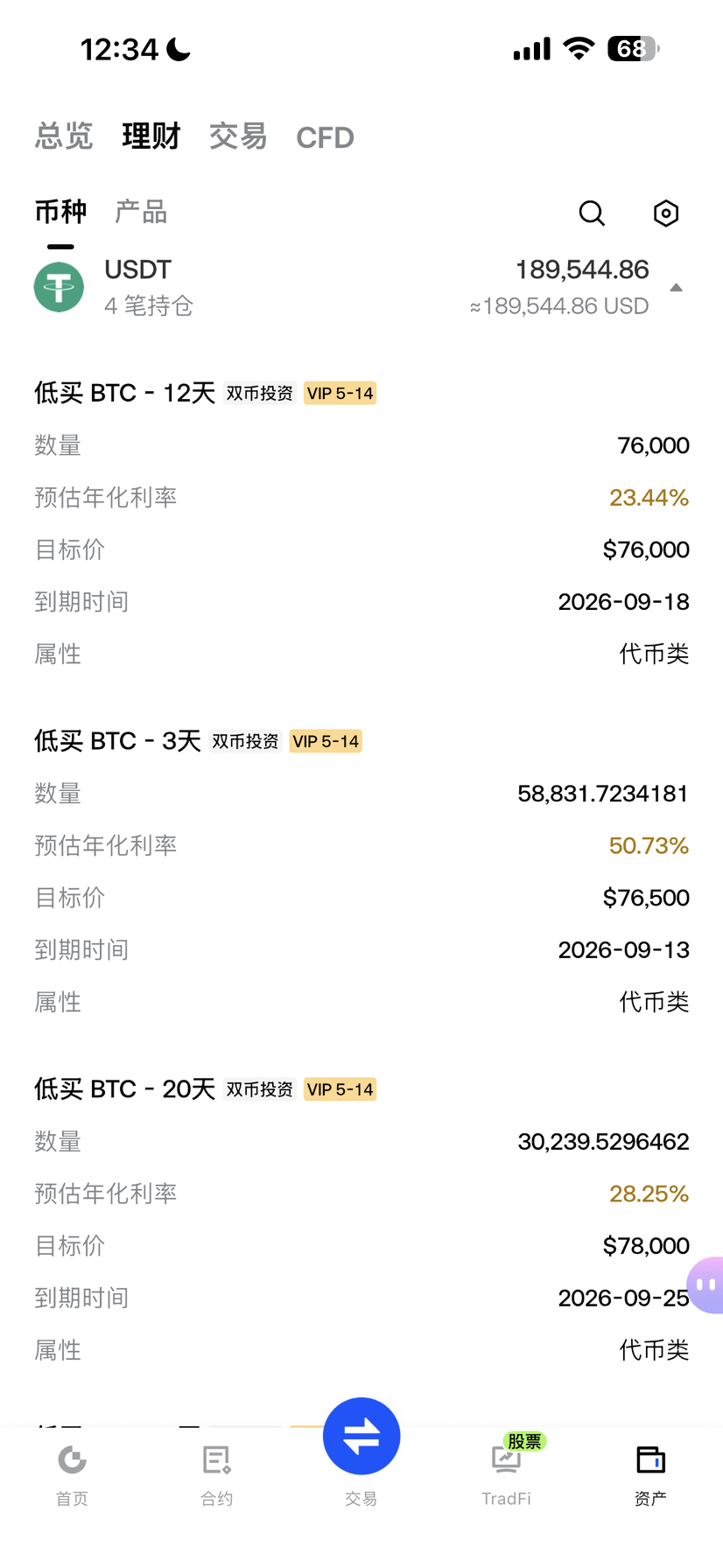Screen dimensions: 723x1568
Task: Select the 产品 products sub-tab
Action: point(141,212)
